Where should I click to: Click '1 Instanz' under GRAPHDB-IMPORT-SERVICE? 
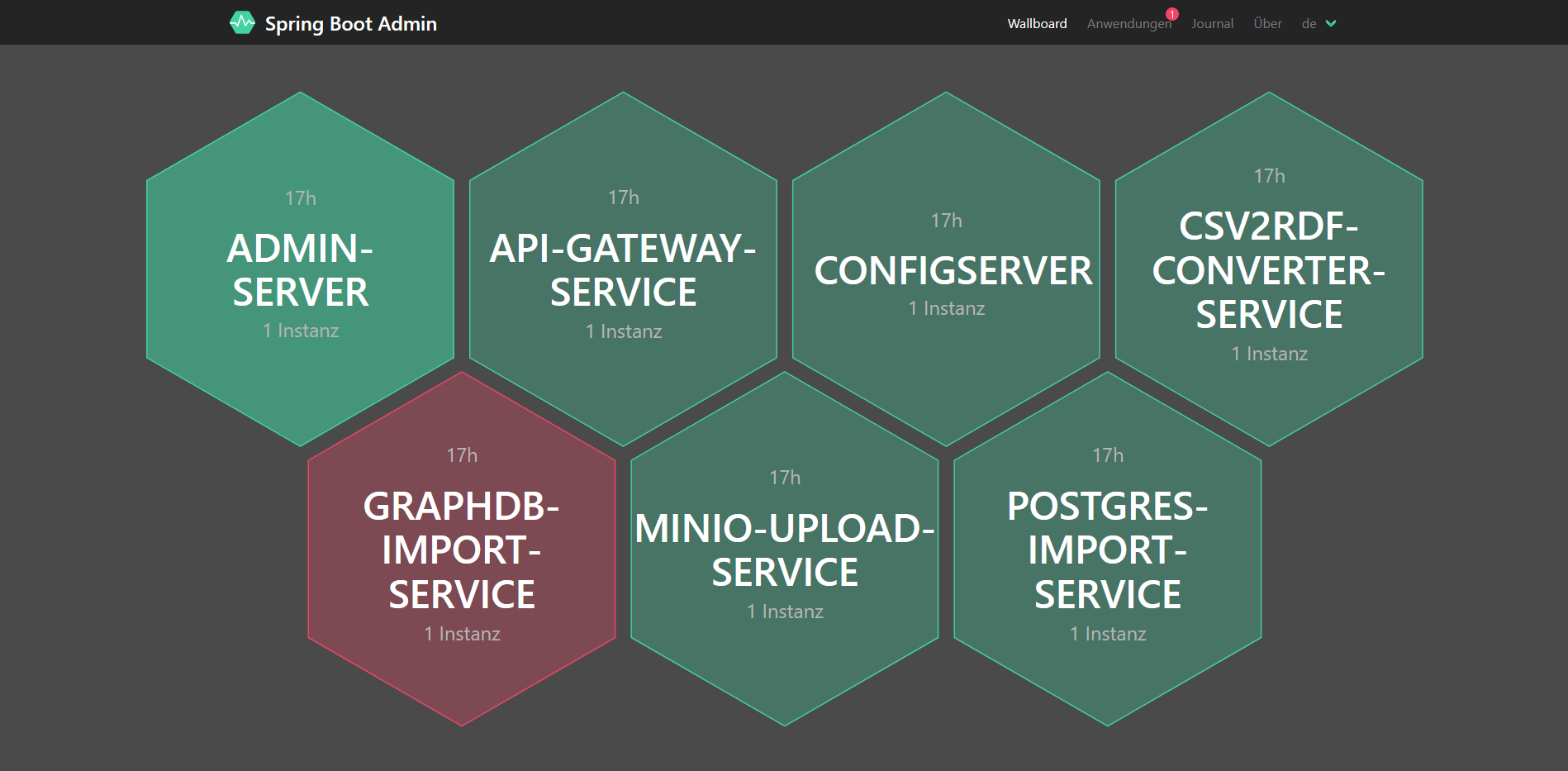[x=462, y=634]
